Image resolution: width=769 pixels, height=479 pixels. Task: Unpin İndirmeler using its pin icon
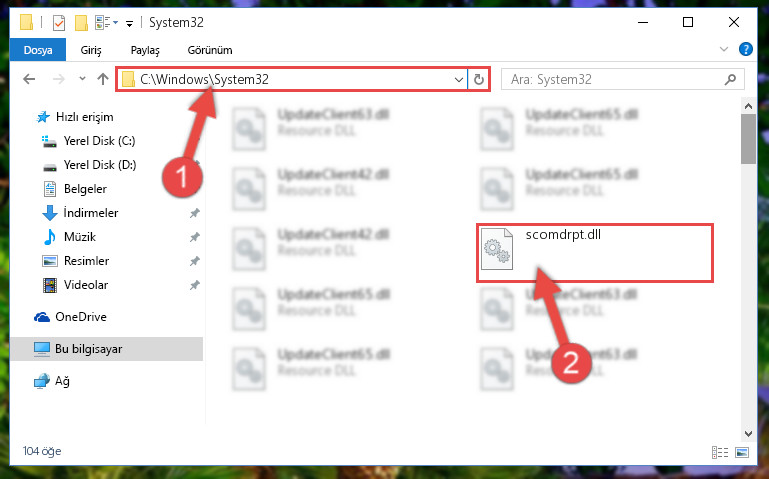(195, 213)
